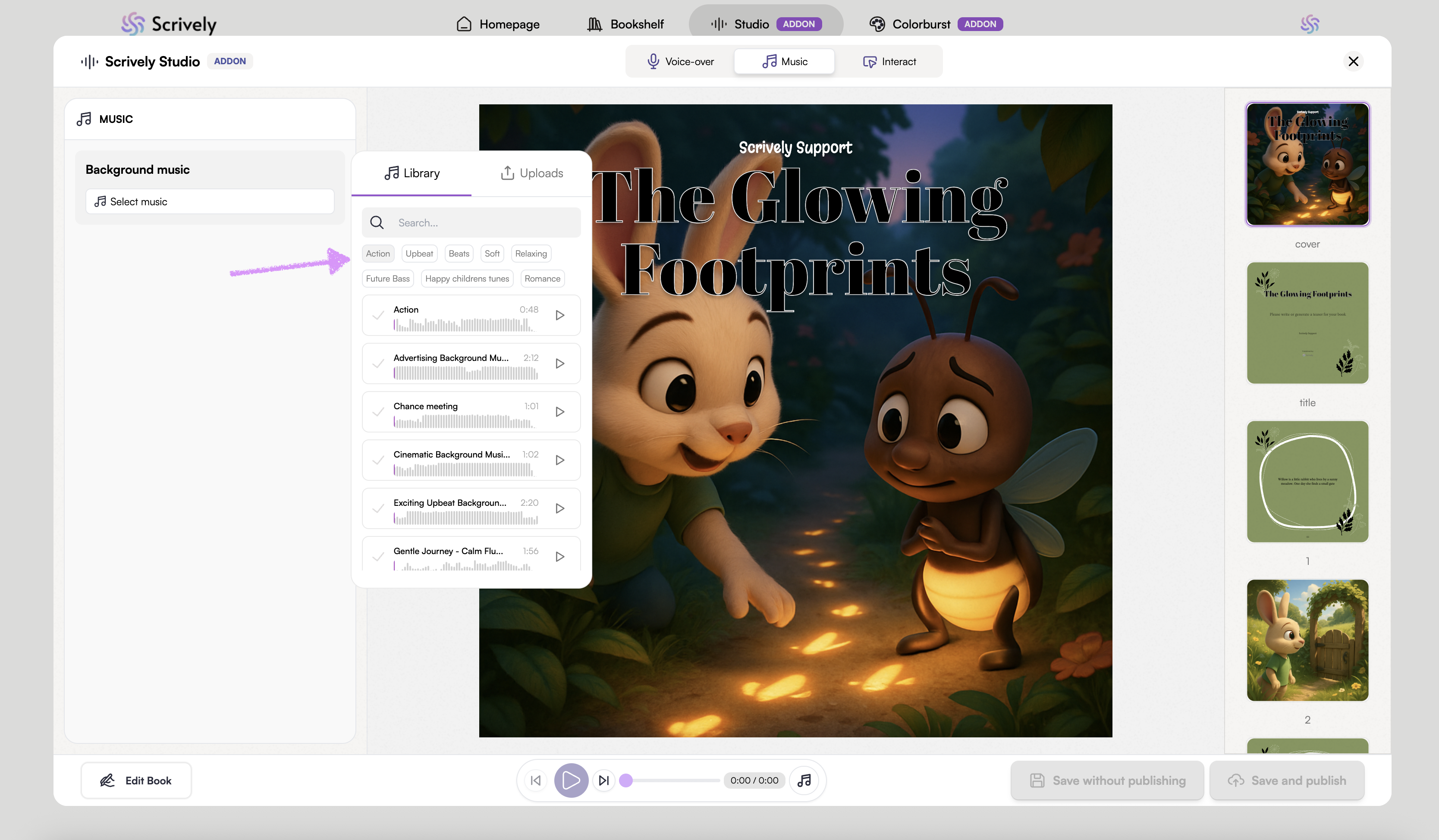Viewport: 1439px width, 840px height.
Task: Skip to next page in player
Action: pos(603,780)
